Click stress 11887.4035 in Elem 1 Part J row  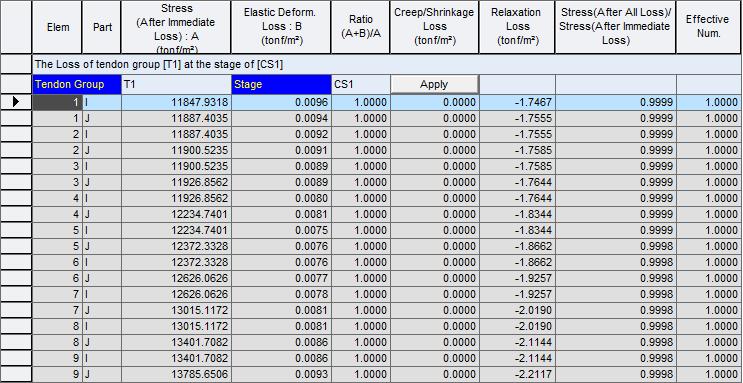(x=176, y=118)
